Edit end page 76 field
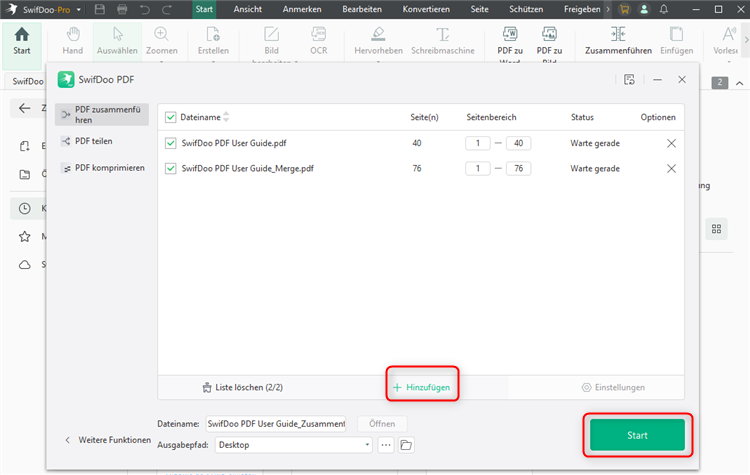Screen dimensions: 750x475 click(x=518, y=168)
